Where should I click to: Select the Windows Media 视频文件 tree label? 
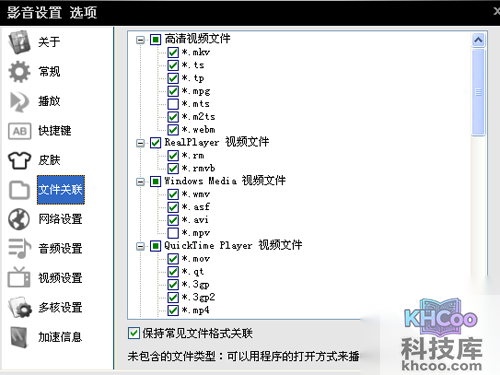pos(225,181)
